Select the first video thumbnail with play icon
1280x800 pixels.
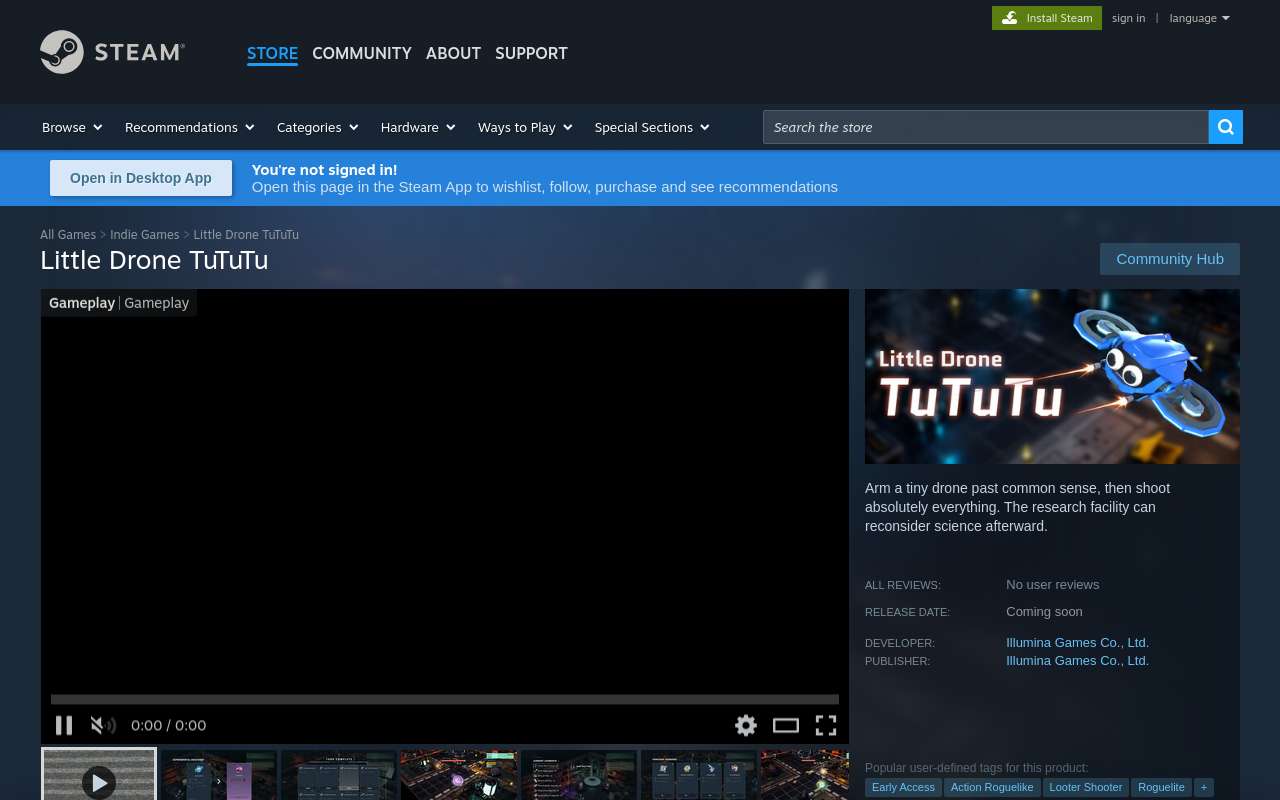(x=99, y=774)
